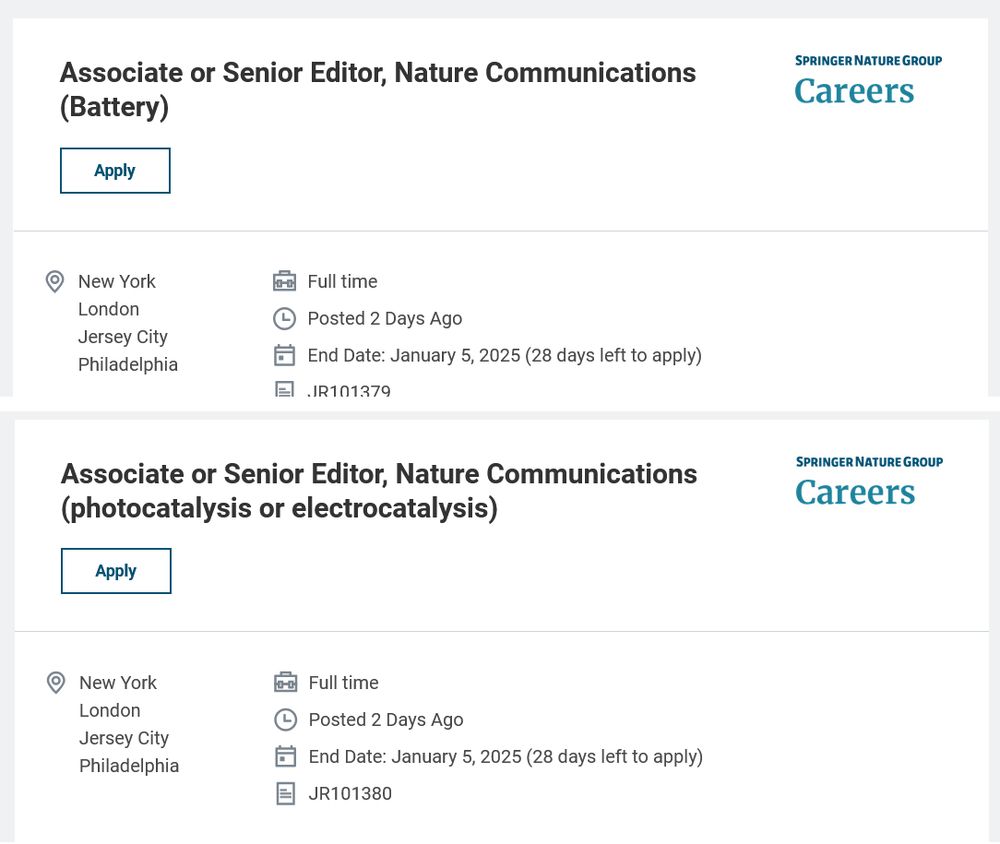Screen dimensions: 1000x844
Task: Click the briefcase icon beside Full time, first job
Action: [x=284, y=281]
